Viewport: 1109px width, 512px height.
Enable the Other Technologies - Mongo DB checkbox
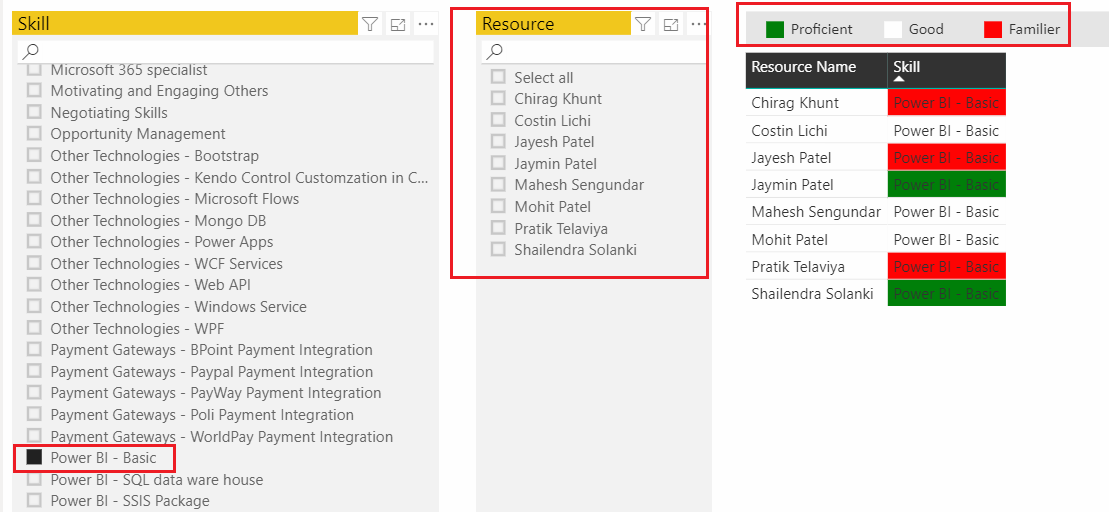coord(34,220)
